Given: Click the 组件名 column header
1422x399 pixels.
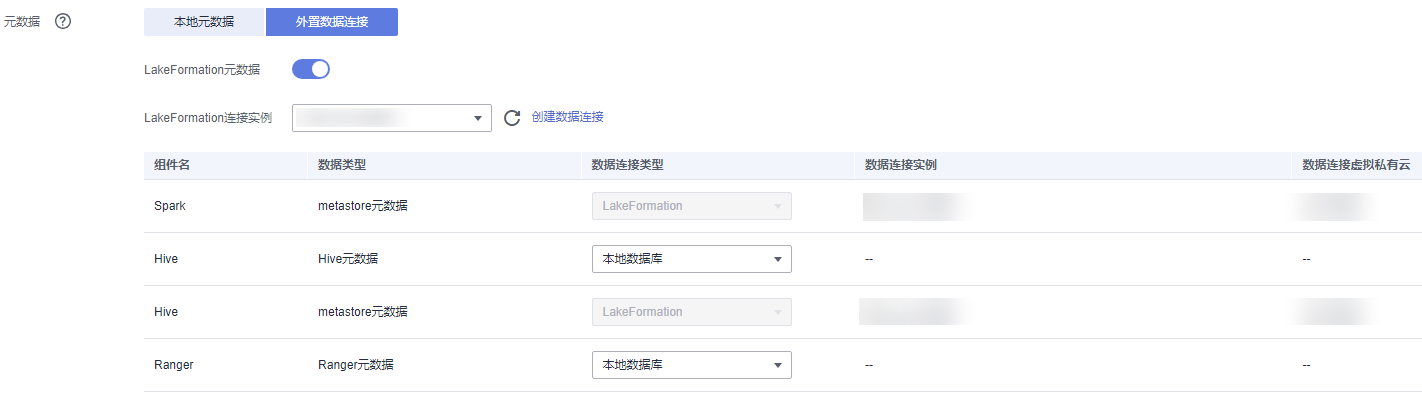Looking at the screenshot, I should pos(172,165).
